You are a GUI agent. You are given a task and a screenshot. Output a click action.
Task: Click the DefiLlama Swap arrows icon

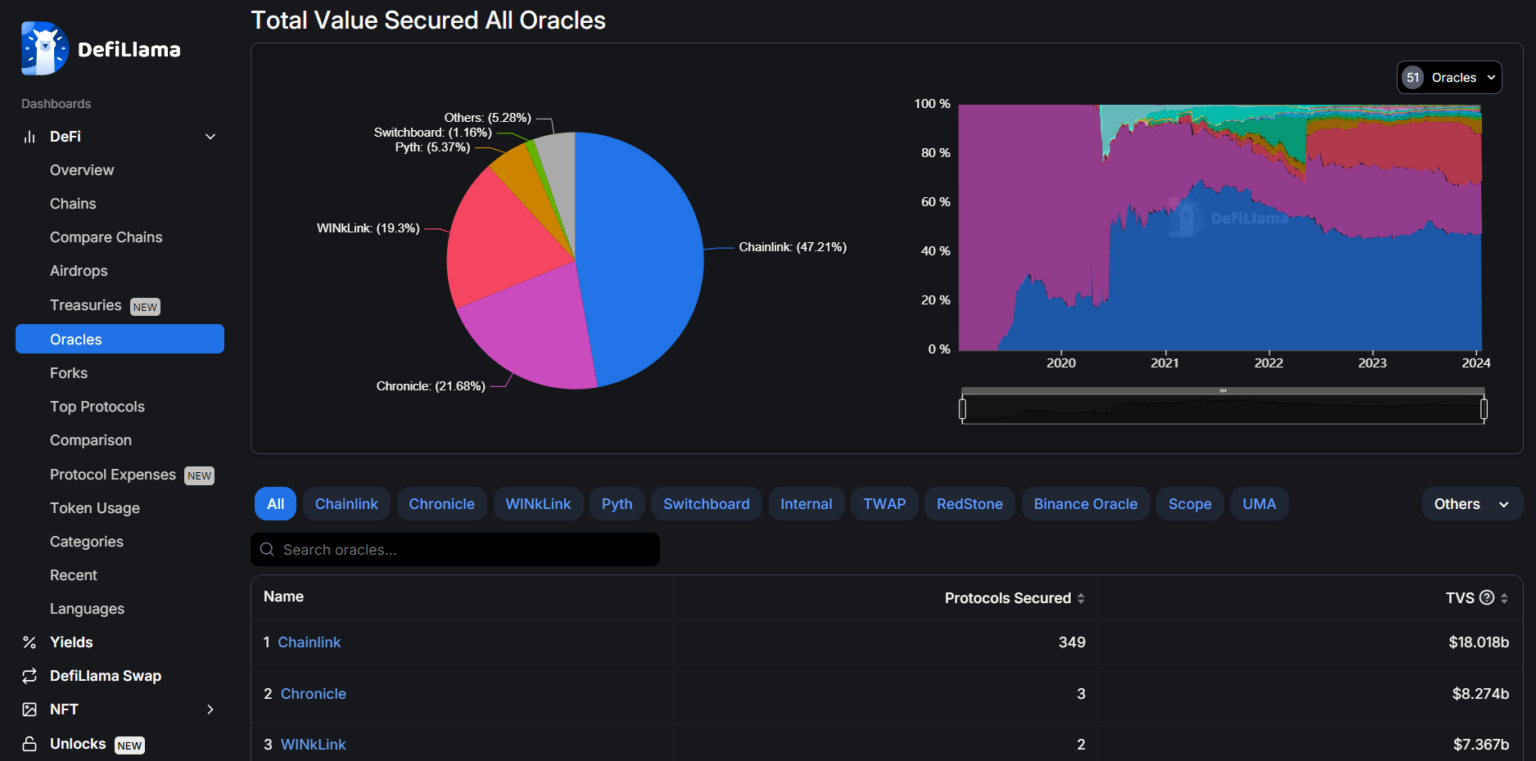pyautogui.click(x=29, y=676)
